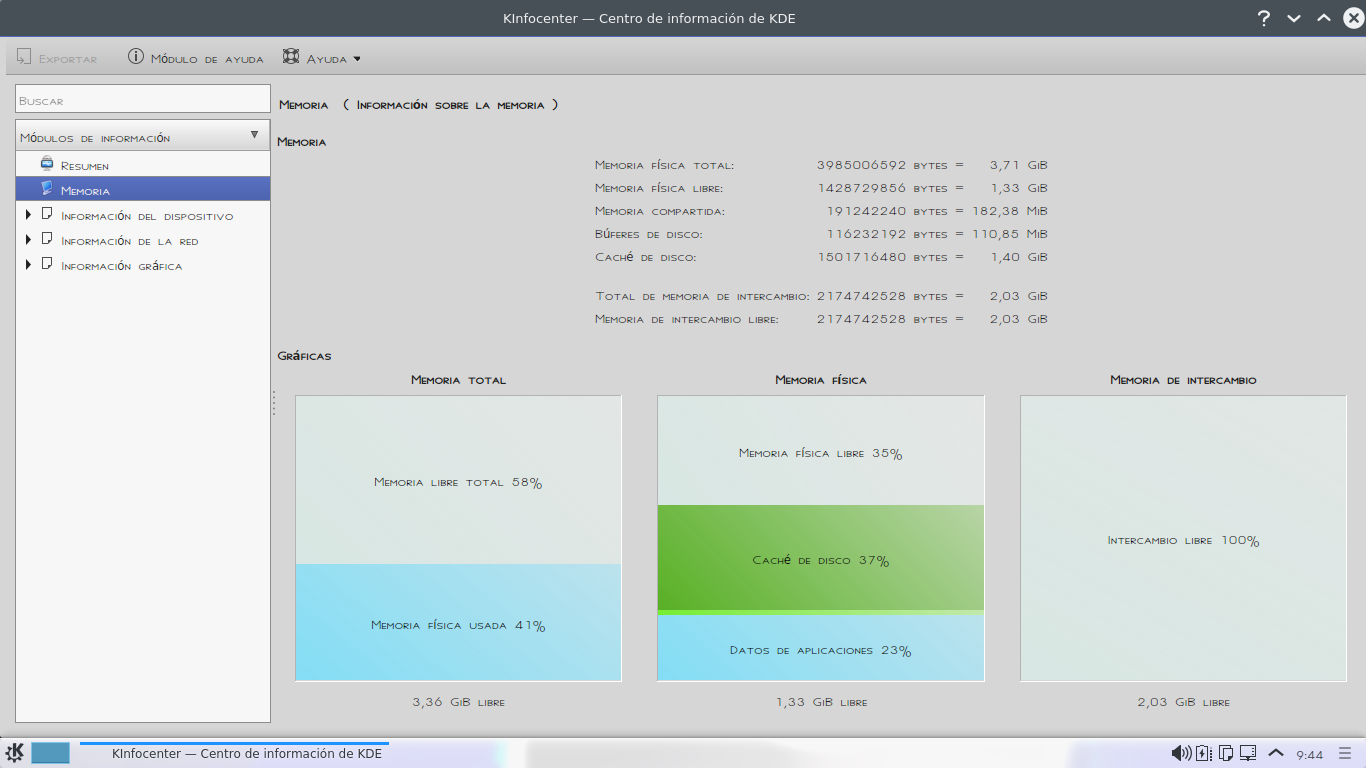Show hidden system tray icons arrow
The height and width of the screenshot is (768, 1366).
pos(1276,753)
